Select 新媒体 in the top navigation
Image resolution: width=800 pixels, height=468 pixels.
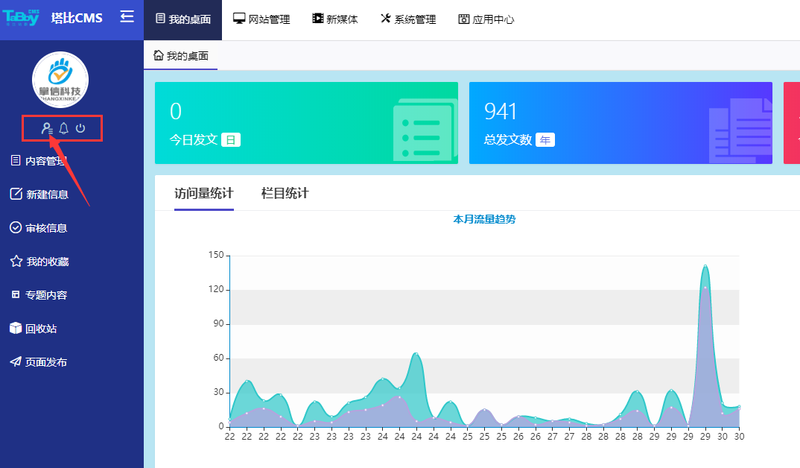335,19
